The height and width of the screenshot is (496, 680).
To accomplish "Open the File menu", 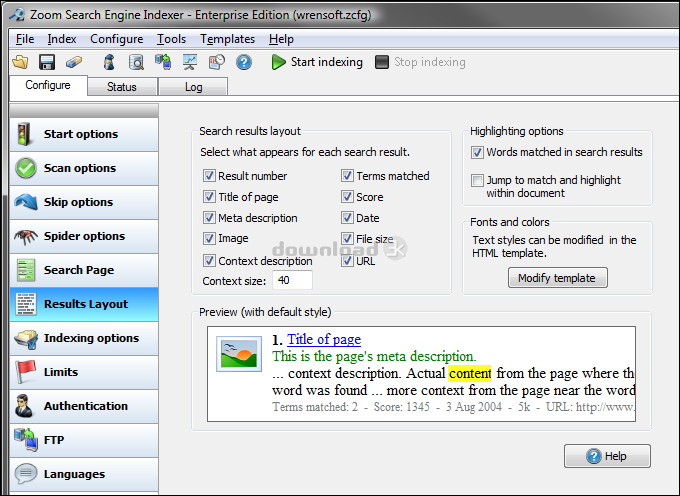I will pyautogui.click(x=25, y=39).
